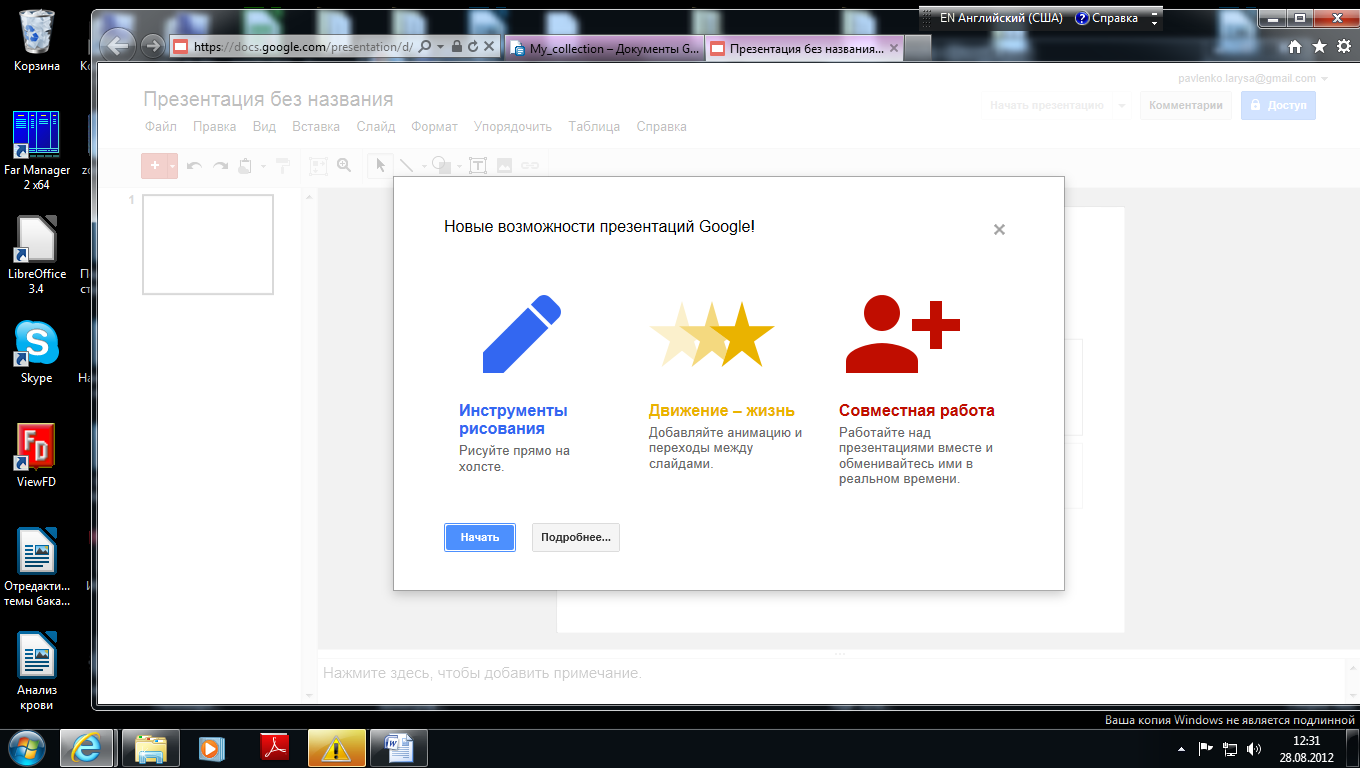1360x768 pixels.
Task: Open the Формат menu
Action: click(x=434, y=126)
